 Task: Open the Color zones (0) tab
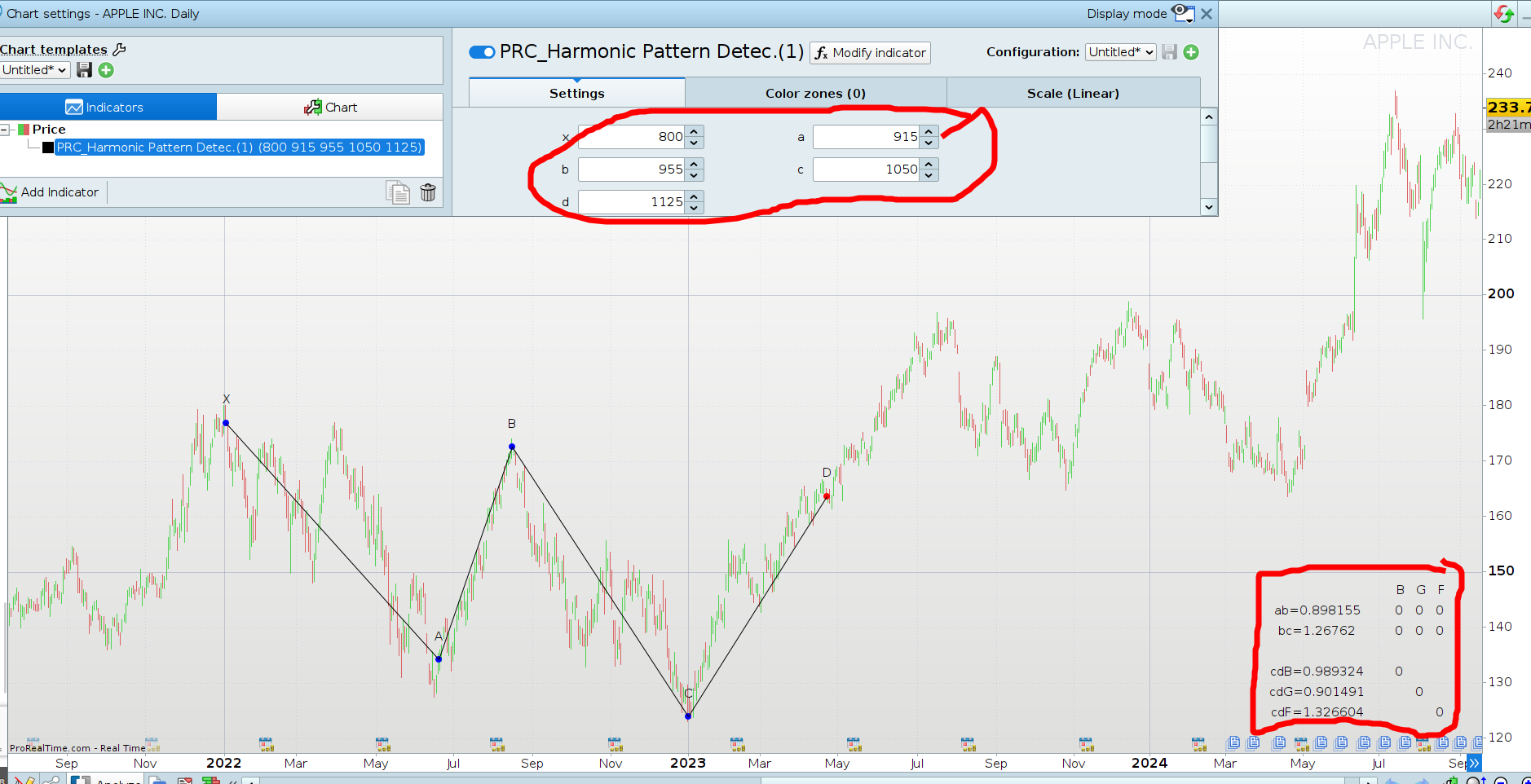tap(815, 93)
